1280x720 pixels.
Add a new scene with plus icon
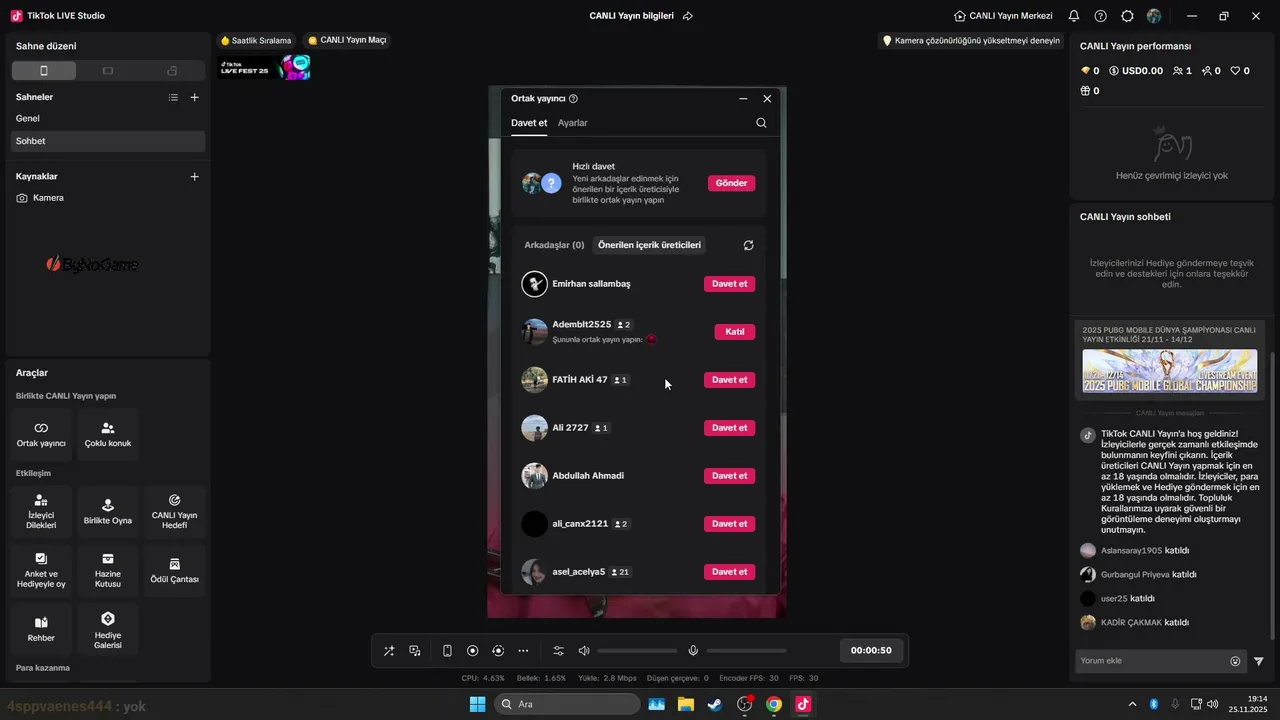click(195, 97)
